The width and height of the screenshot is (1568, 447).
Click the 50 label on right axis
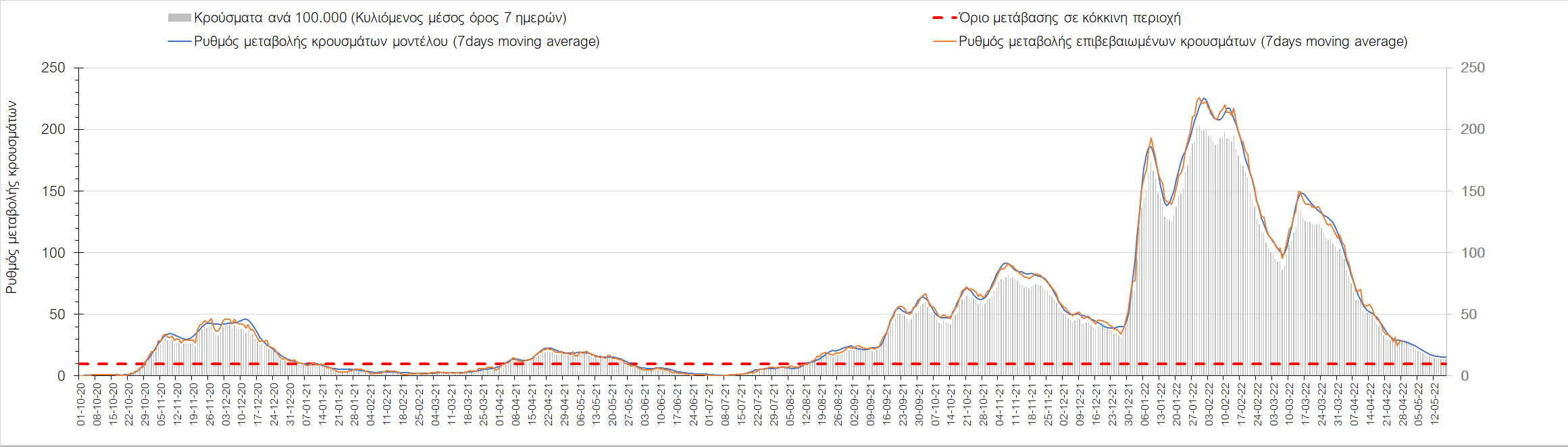coord(1469,314)
